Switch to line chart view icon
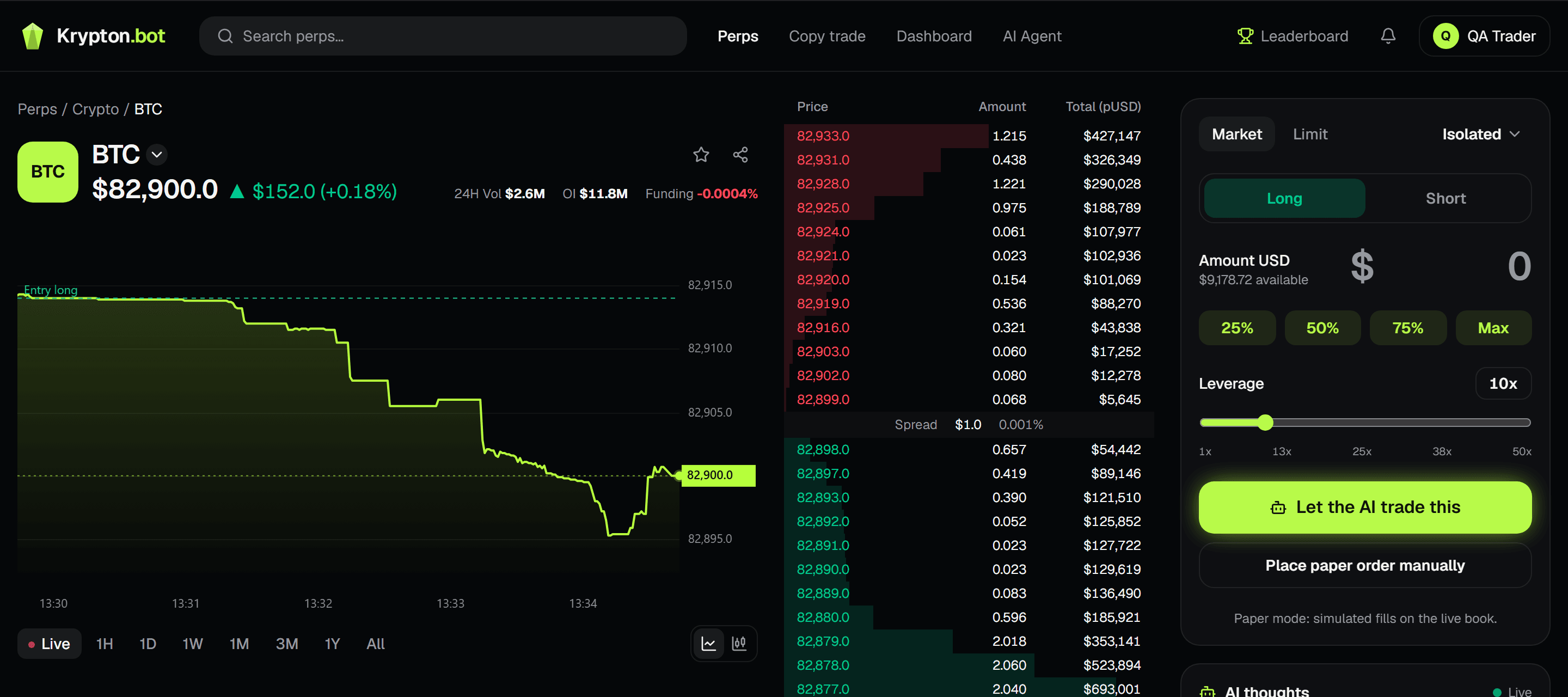 [x=708, y=644]
